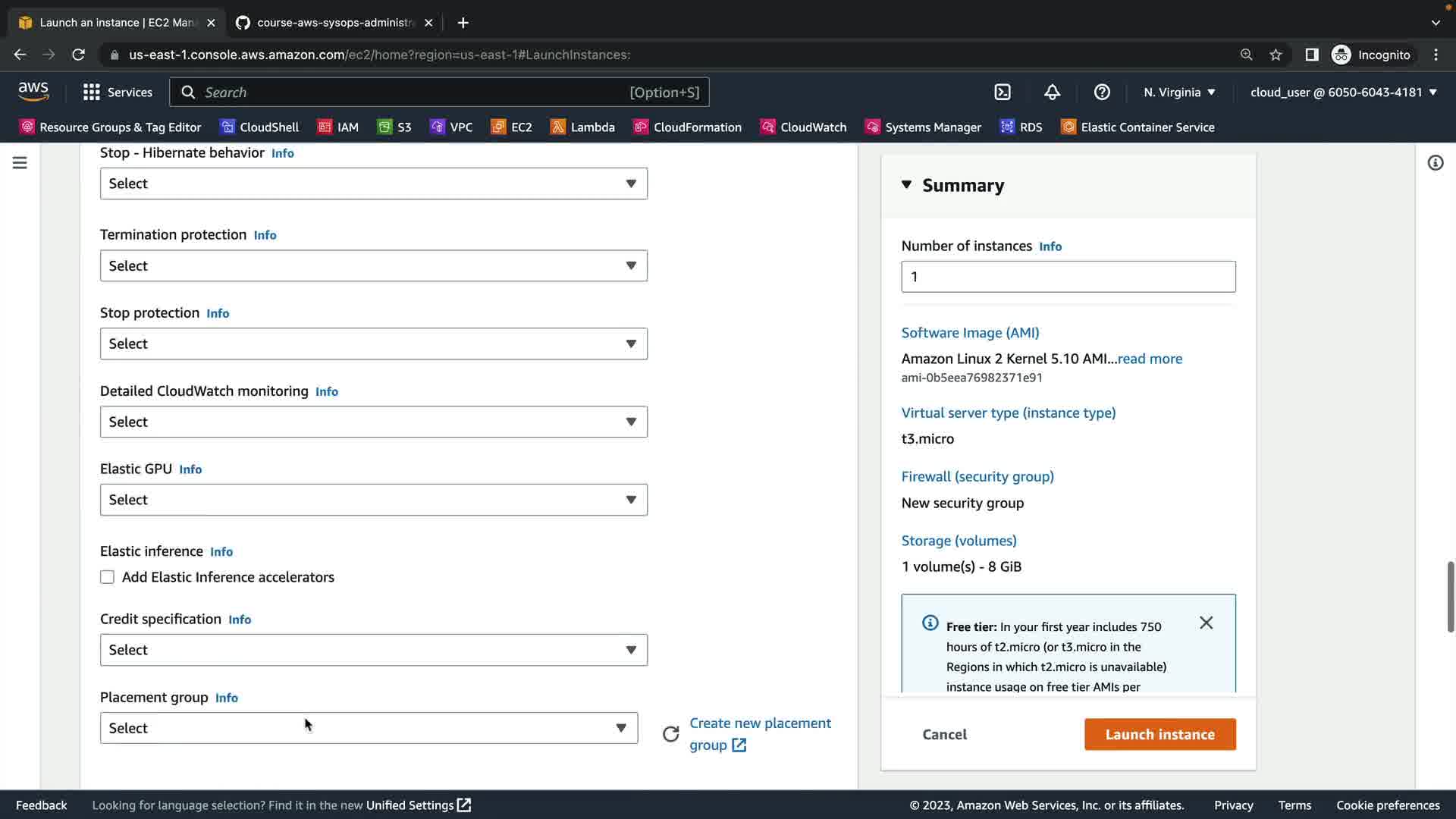Viewport: 1456px width, 819px height.
Task: Collapse the Summary panel triangle
Action: click(x=906, y=184)
